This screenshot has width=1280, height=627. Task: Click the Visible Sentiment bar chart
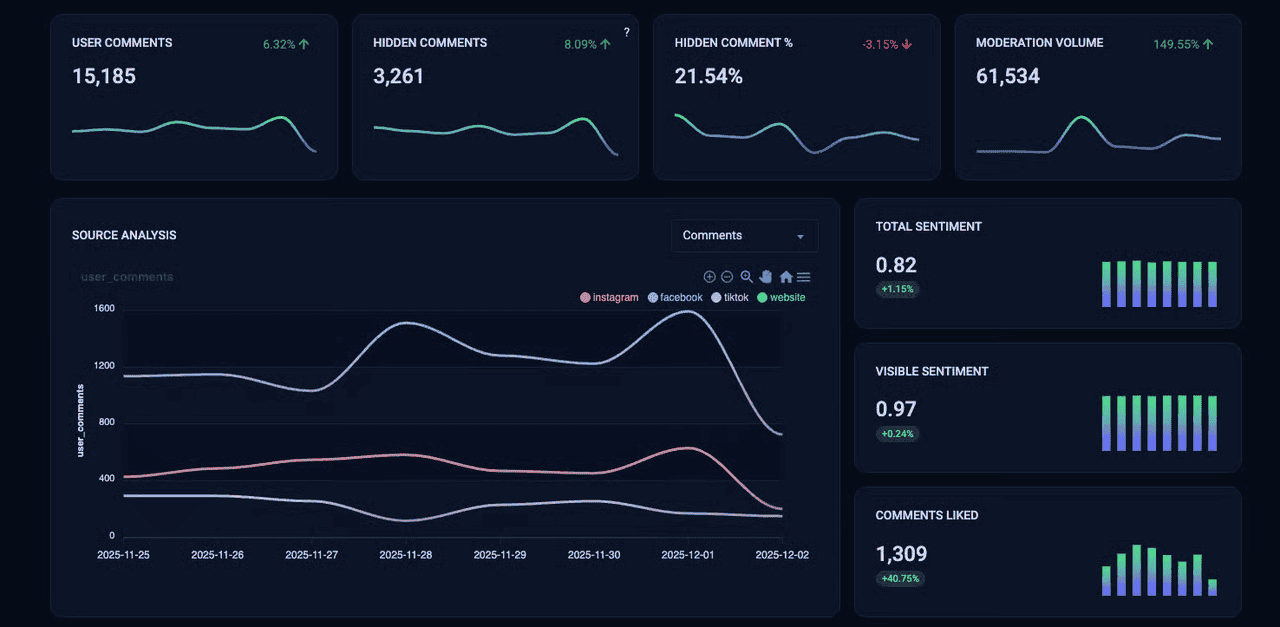(1160, 423)
